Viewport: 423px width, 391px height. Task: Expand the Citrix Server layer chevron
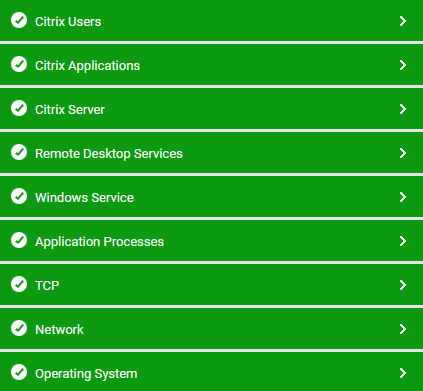pyautogui.click(x=403, y=109)
